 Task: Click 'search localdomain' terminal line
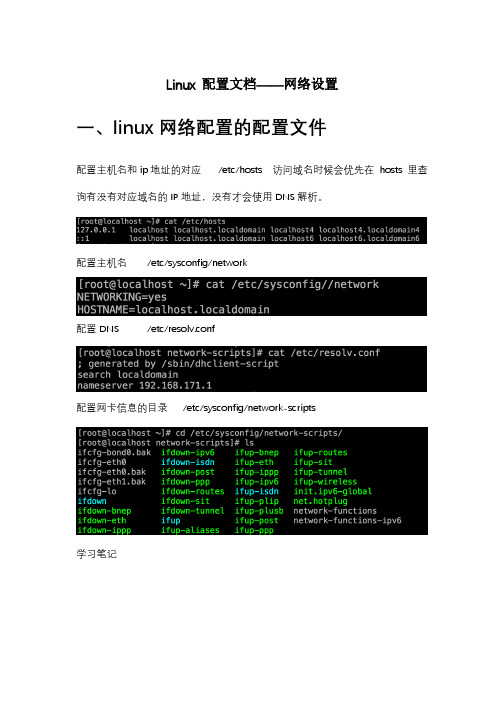click(x=127, y=375)
